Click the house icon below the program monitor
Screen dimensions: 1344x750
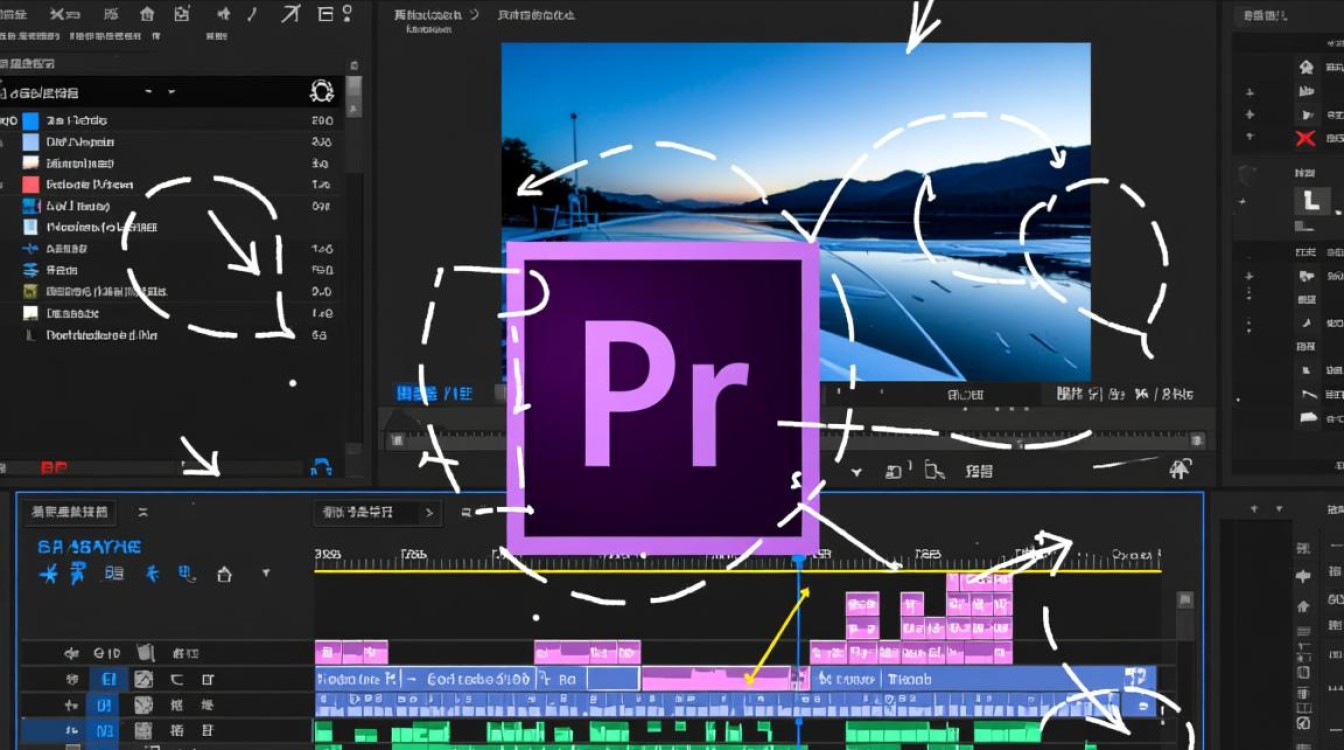pos(1180,468)
